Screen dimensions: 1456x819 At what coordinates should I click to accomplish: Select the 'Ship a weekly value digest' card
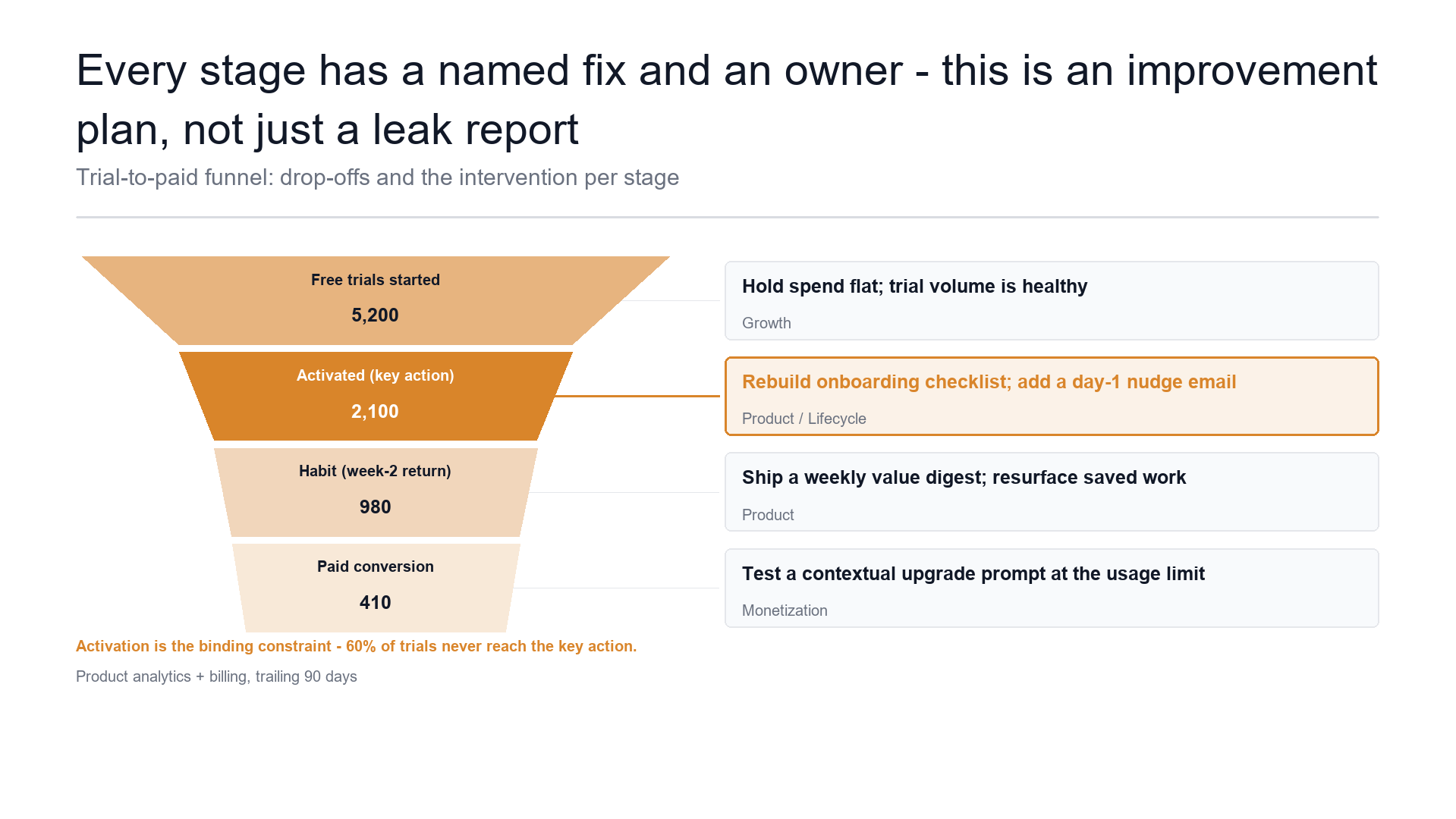tap(1052, 492)
